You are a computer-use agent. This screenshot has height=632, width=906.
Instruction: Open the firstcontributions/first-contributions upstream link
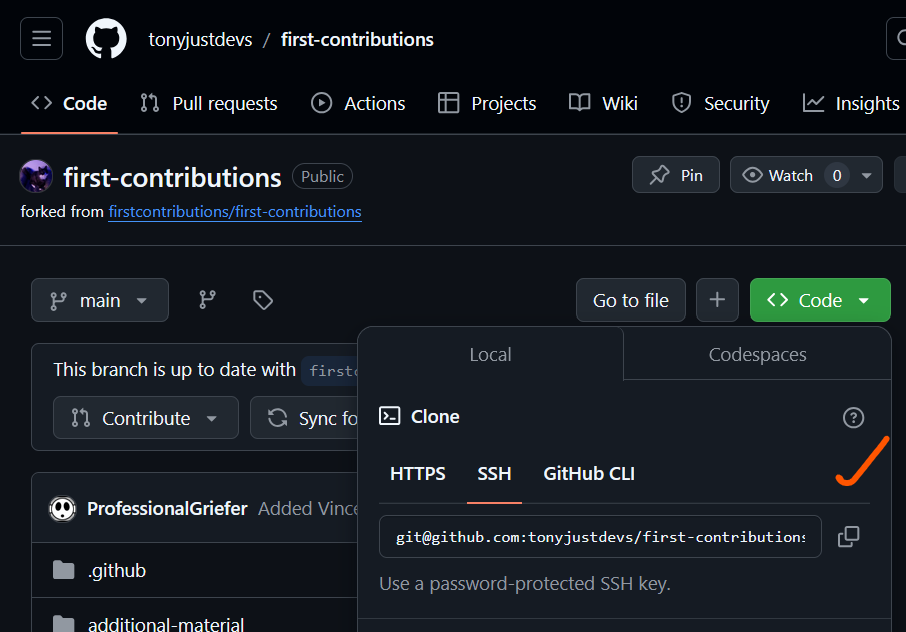point(235,212)
